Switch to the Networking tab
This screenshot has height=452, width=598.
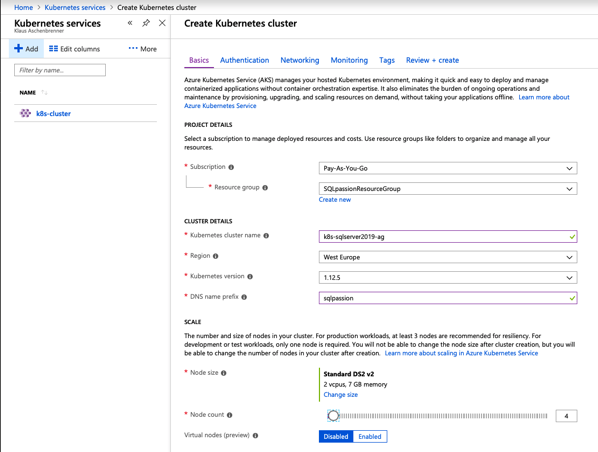300,60
